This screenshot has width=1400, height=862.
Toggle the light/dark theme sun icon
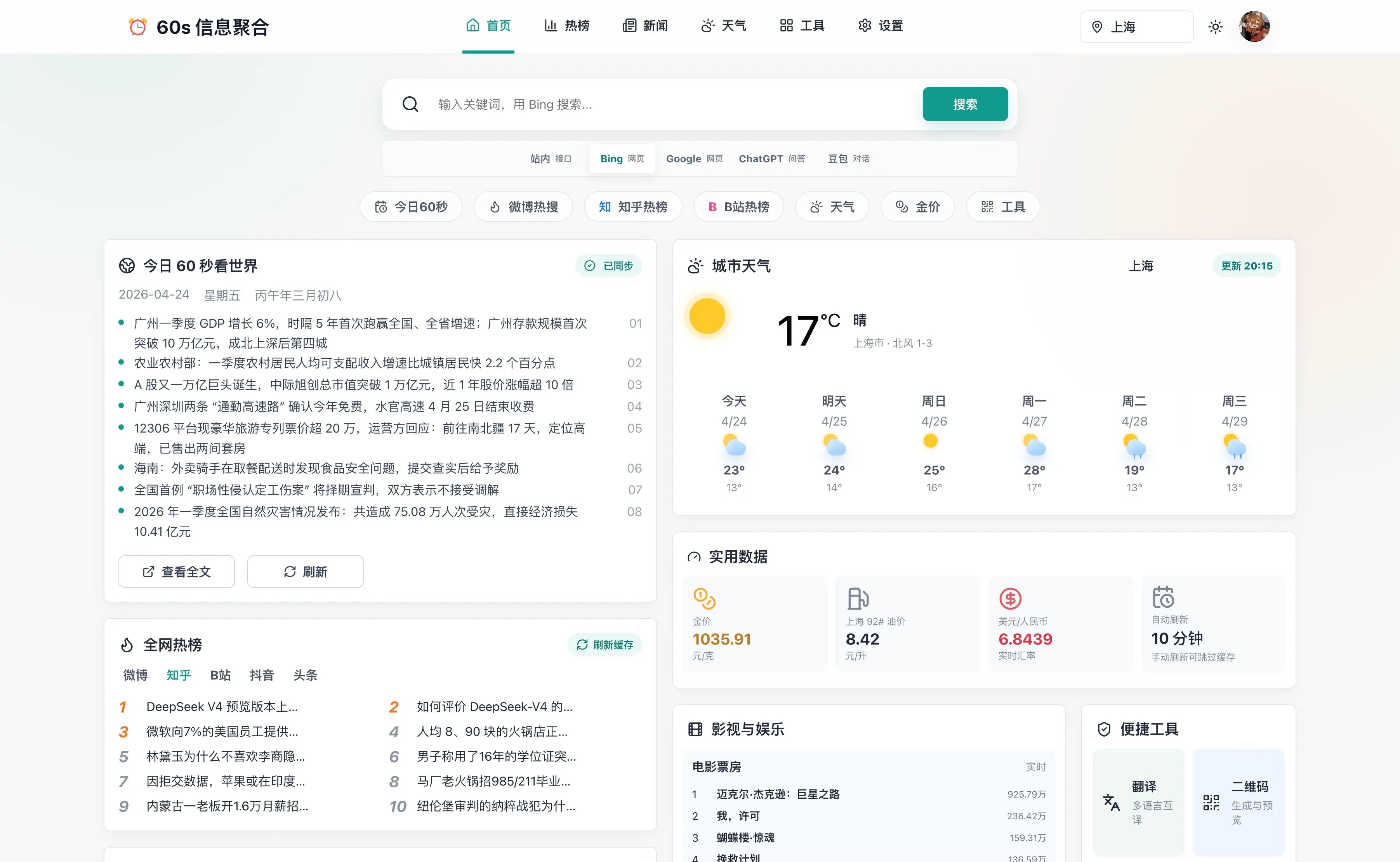pyautogui.click(x=1215, y=27)
